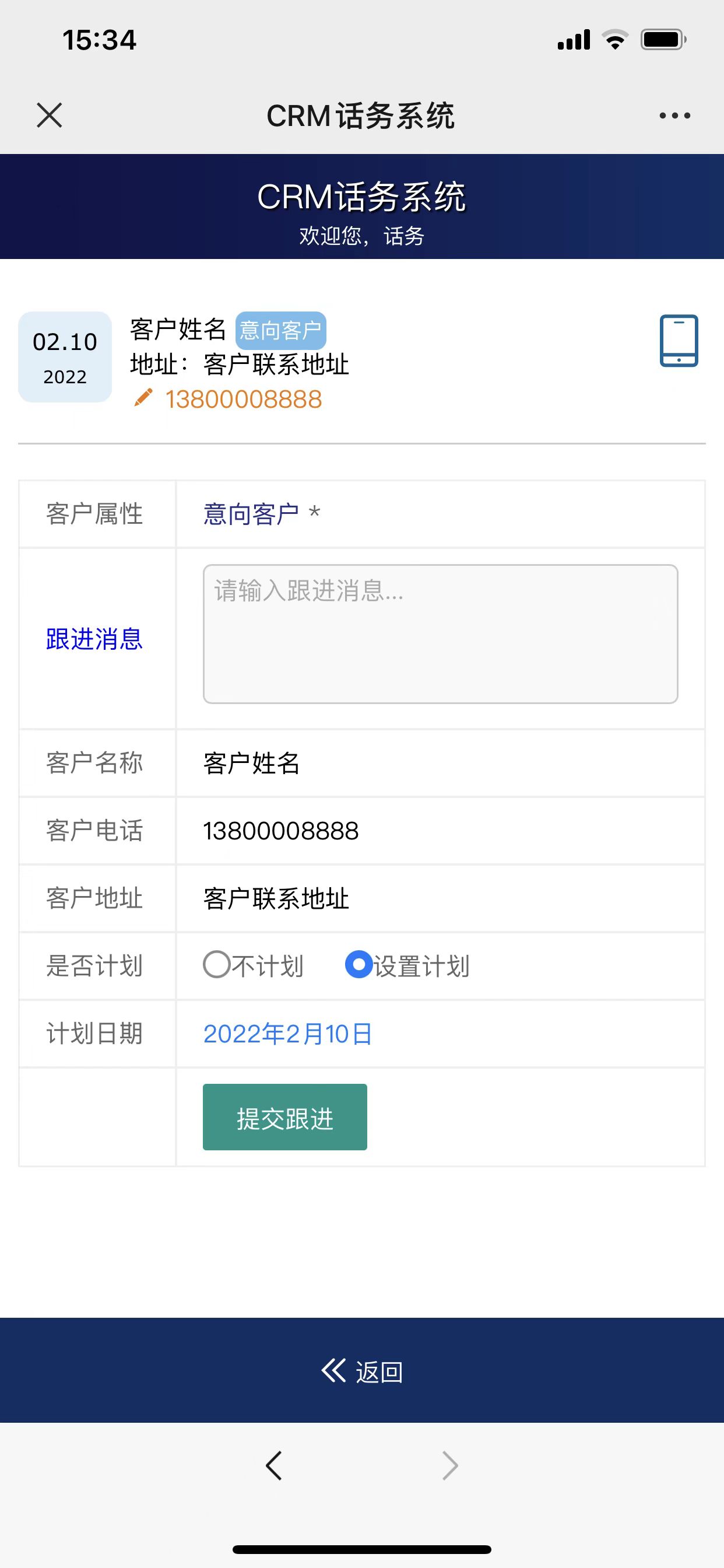724x1568 pixels.
Task: Focus the 跟进消息 text area
Action: click(440, 633)
